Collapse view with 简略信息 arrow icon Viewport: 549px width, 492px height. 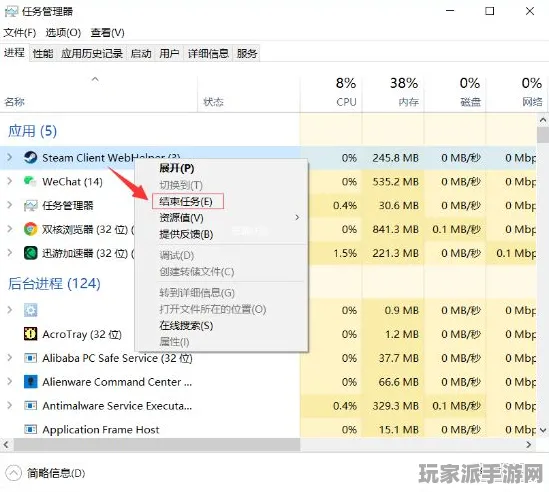(13, 473)
